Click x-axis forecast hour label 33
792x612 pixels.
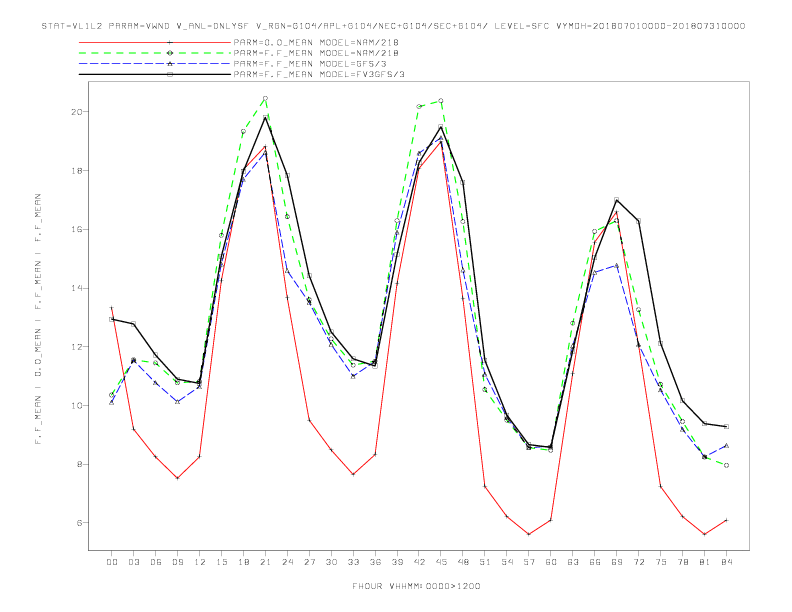(353, 562)
